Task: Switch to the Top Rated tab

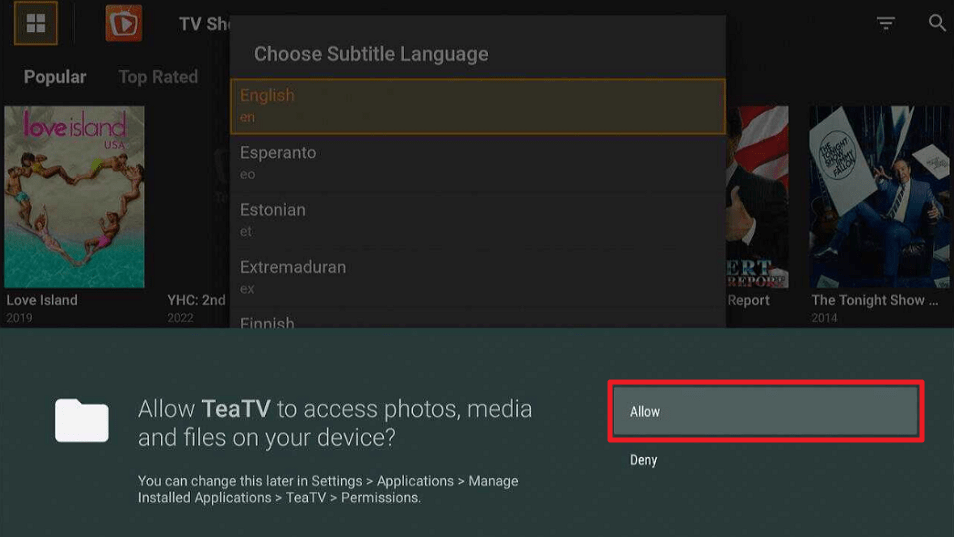Action: tap(158, 77)
